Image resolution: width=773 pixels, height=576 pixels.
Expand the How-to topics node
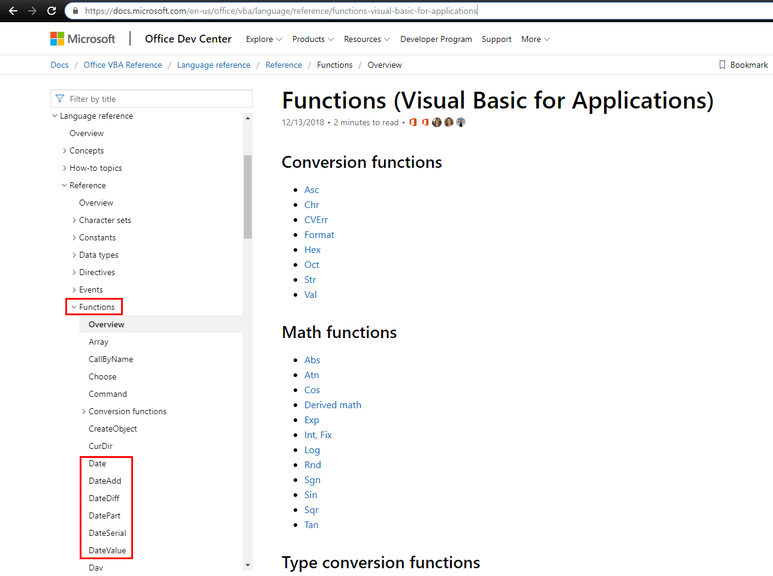coord(64,168)
